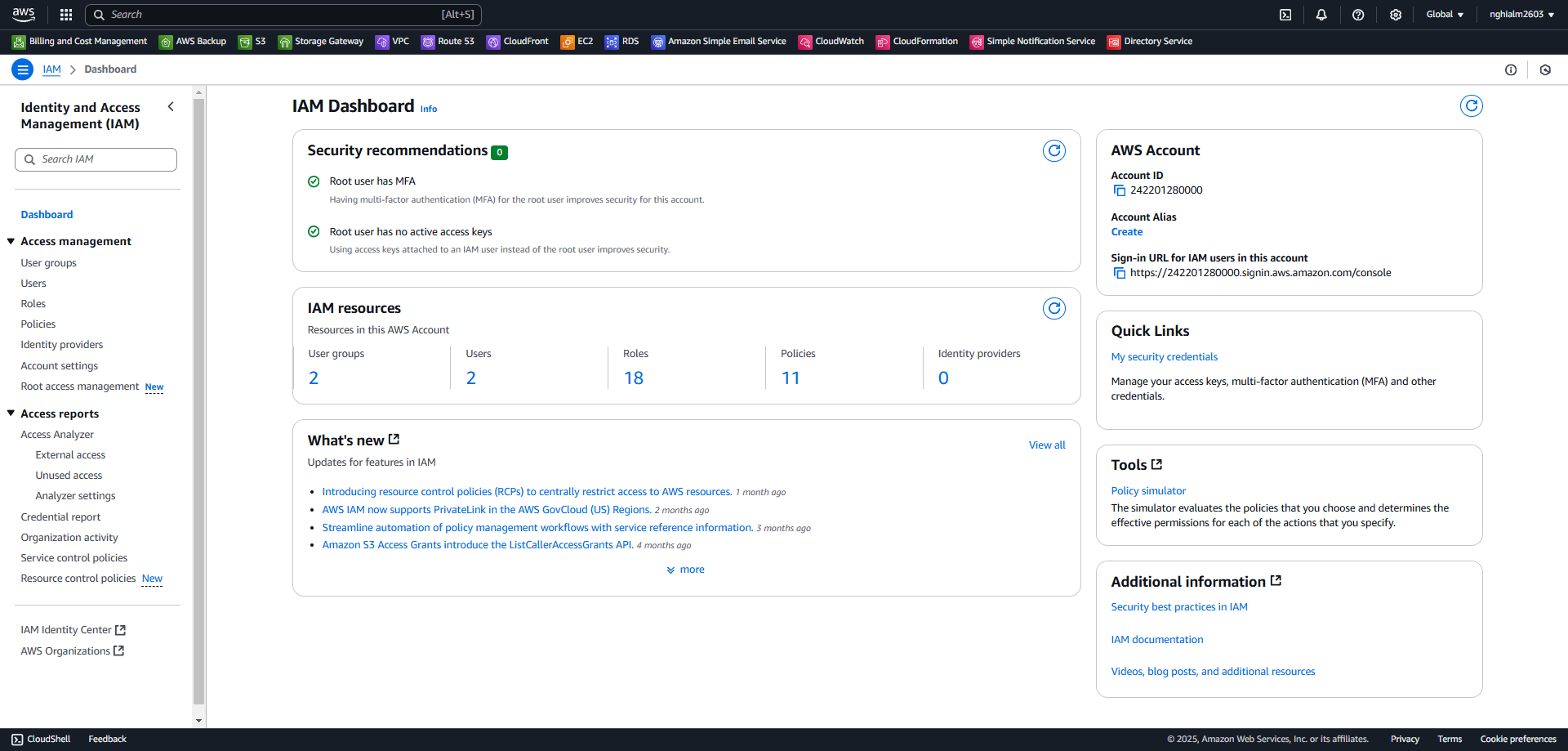The width and height of the screenshot is (1568, 751).
Task: Go to Roles in sidebar
Action: 33,304
